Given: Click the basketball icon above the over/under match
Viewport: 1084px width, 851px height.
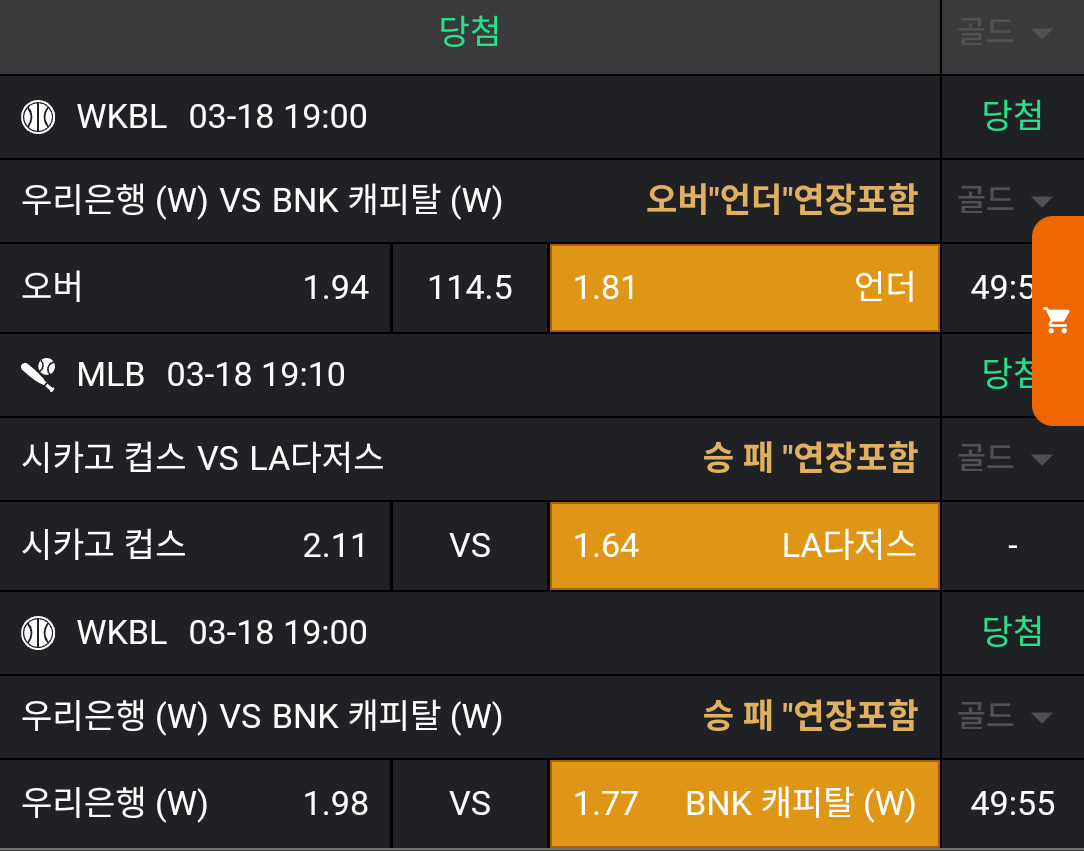Looking at the screenshot, I should click(x=38, y=117).
